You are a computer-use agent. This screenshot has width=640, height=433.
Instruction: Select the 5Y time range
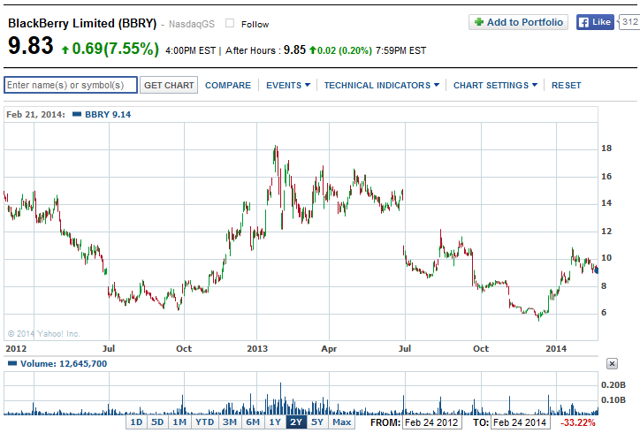[x=317, y=422]
